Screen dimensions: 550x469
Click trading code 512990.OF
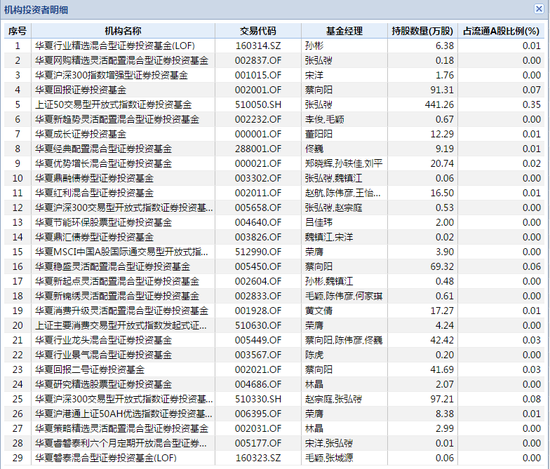click(258, 252)
